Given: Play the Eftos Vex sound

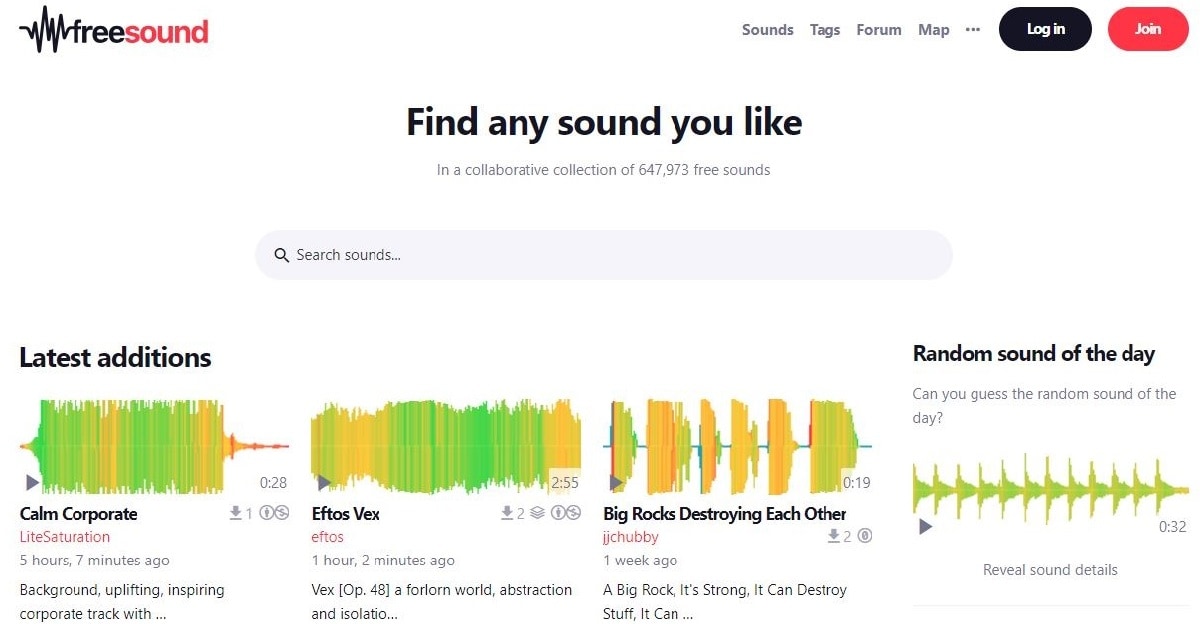Looking at the screenshot, I should (x=324, y=483).
